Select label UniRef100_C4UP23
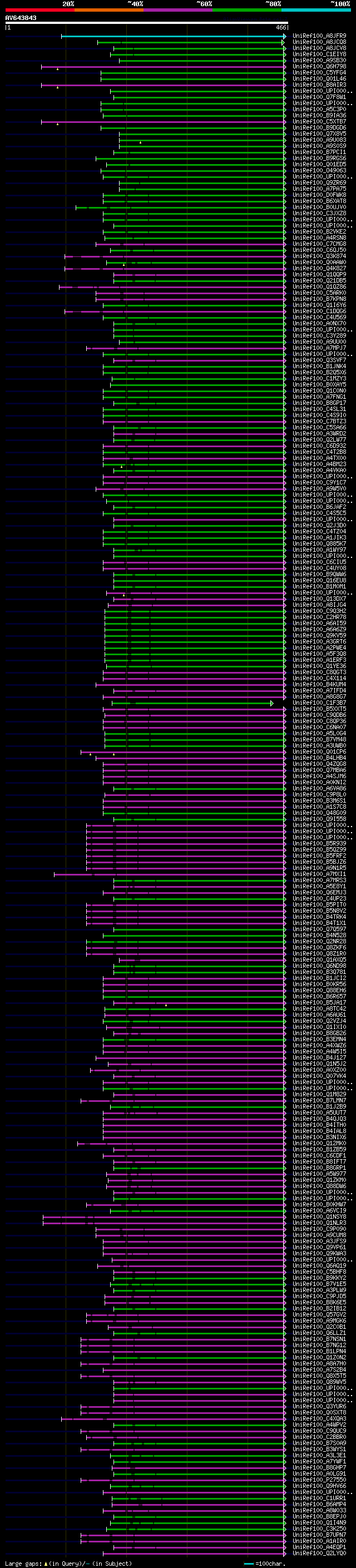Viewport: 356px width, 1568px height. [x=319, y=899]
